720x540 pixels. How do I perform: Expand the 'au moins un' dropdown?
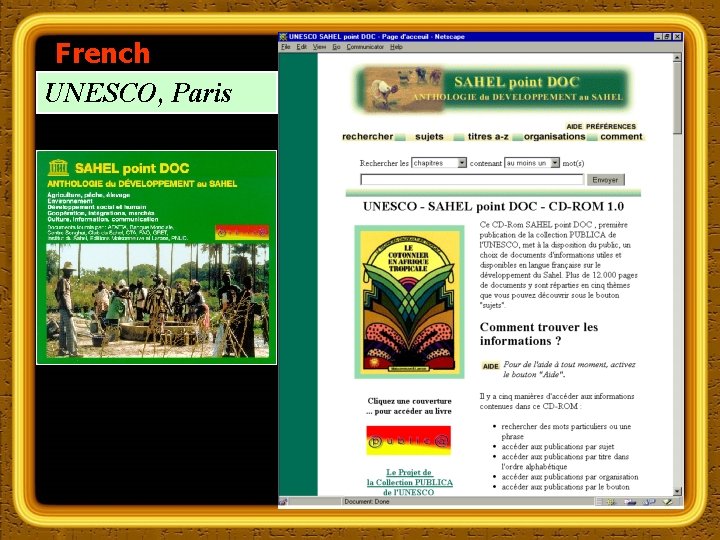click(532, 163)
